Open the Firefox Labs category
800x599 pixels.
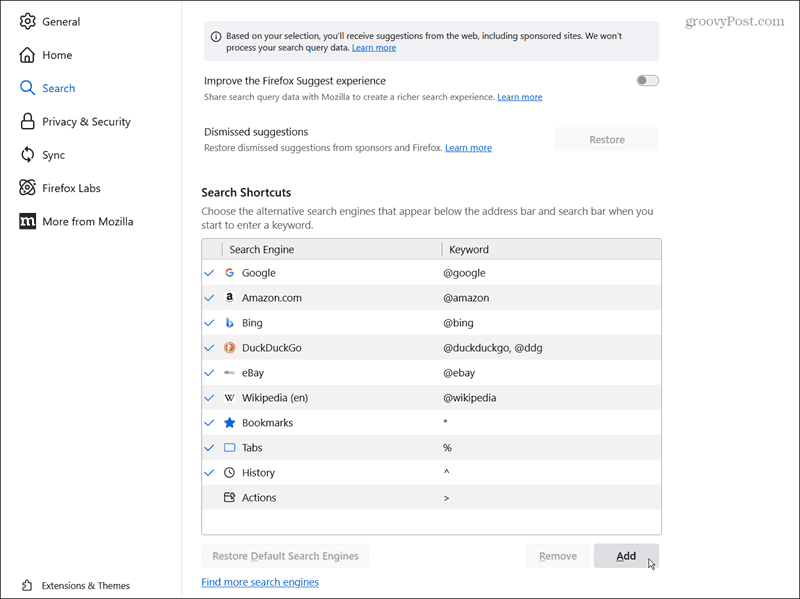[71, 188]
